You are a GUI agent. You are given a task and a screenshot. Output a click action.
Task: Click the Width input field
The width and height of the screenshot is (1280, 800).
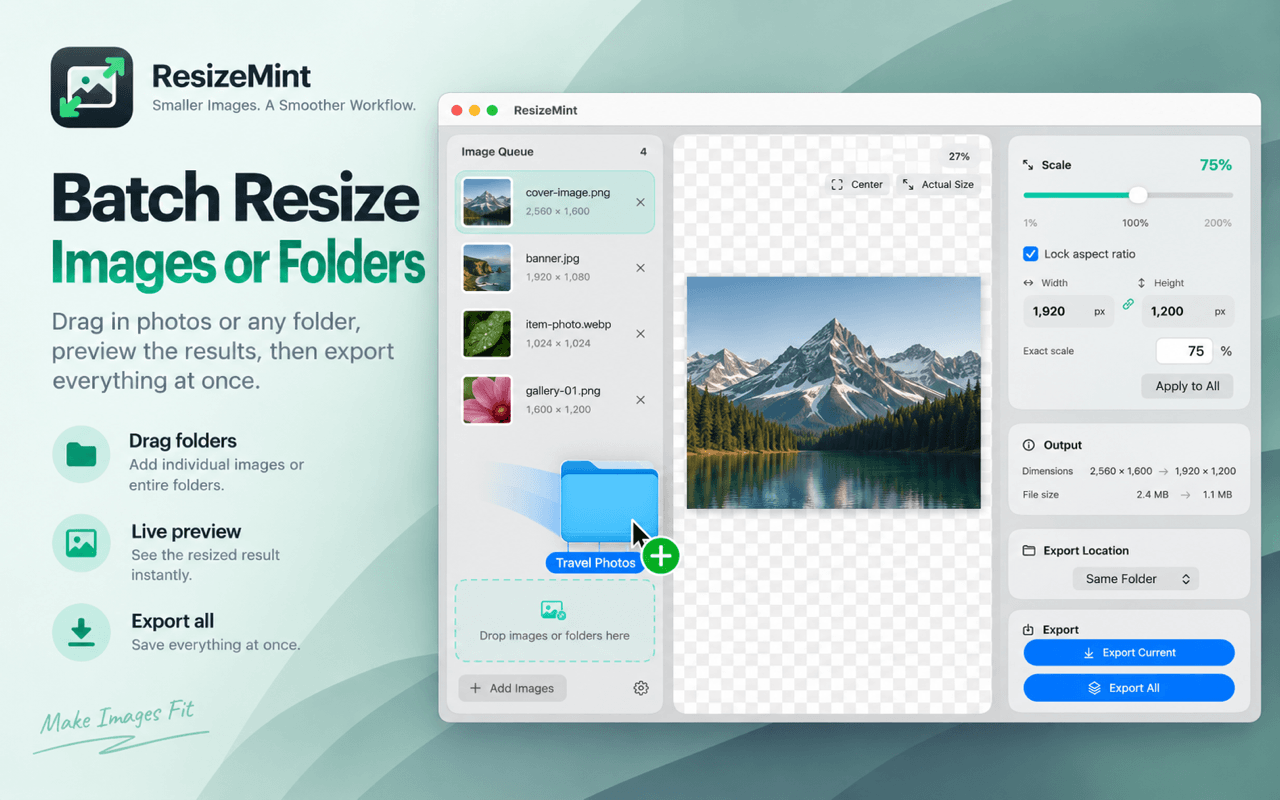coord(1068,312)
